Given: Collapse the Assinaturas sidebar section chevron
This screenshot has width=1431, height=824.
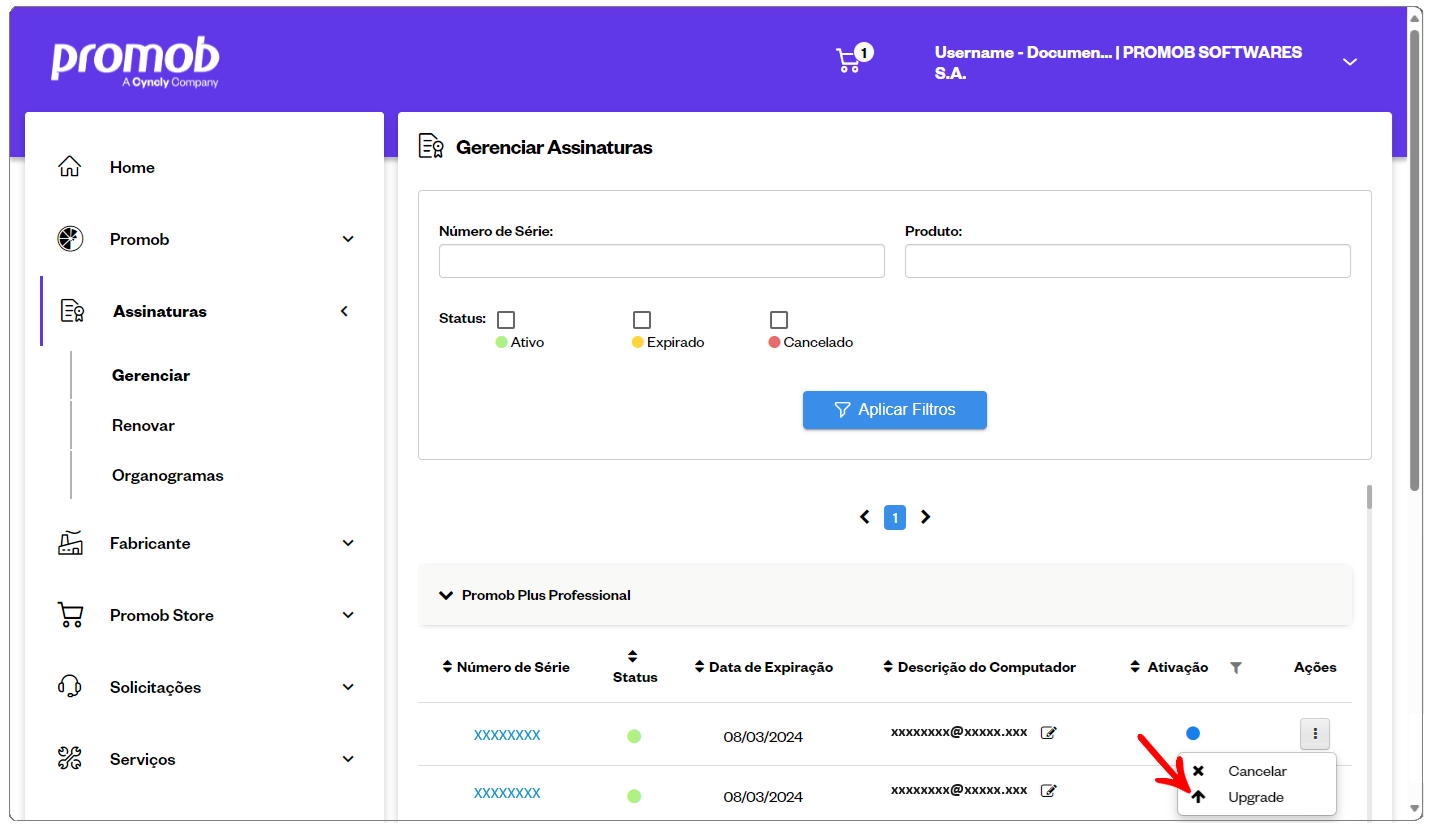Looking at the screenshot, I should point(344,311).
